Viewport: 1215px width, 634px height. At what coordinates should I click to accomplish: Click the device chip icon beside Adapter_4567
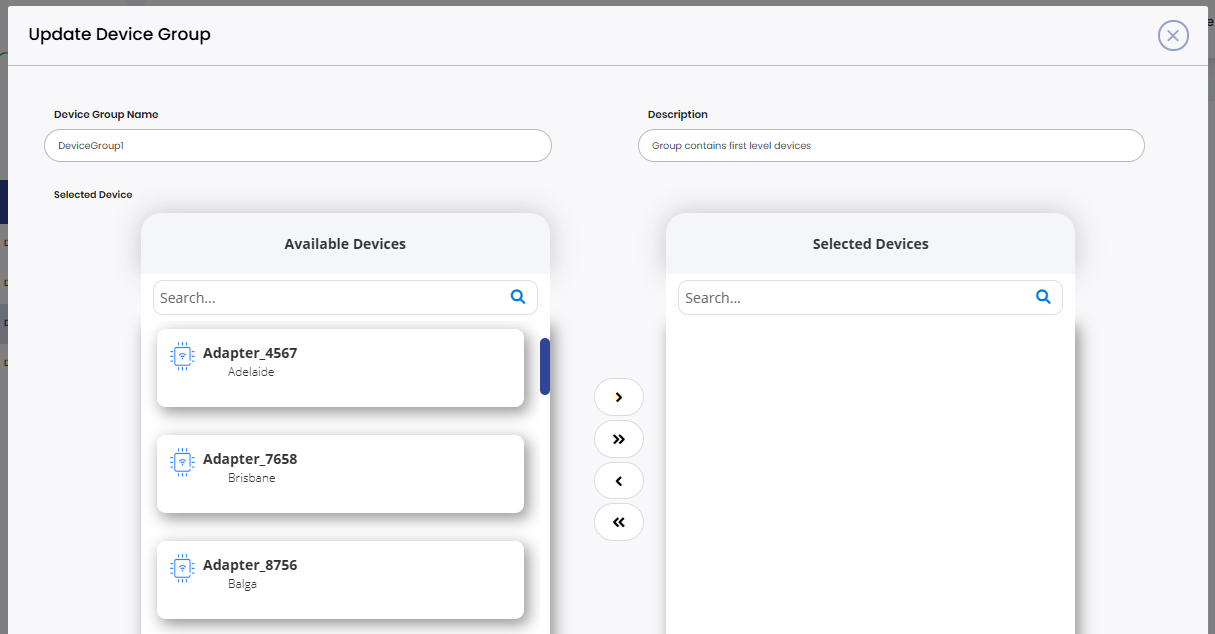[182, 356]
